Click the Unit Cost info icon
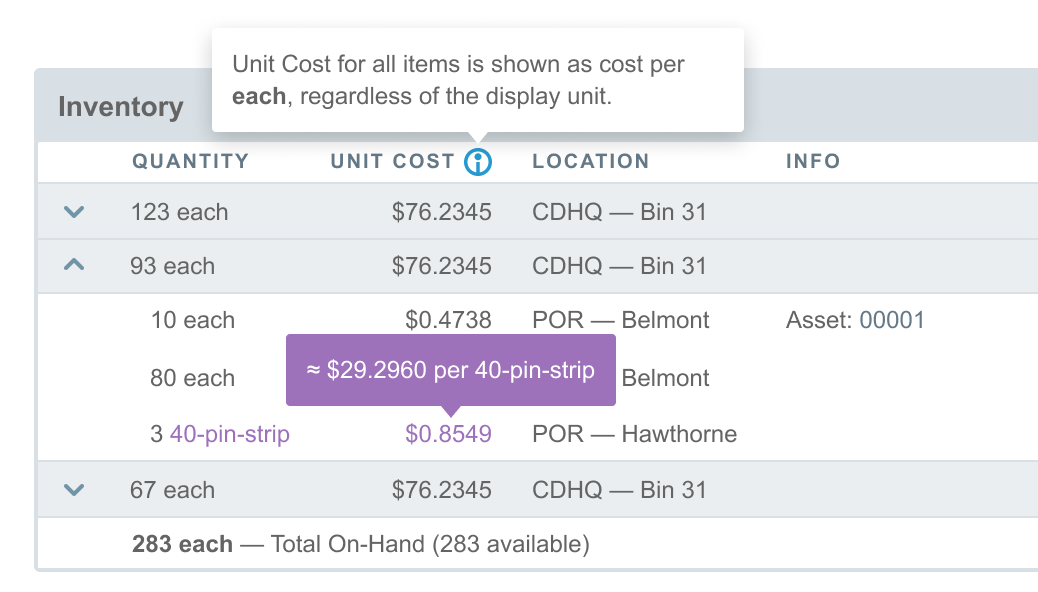The width and height of the screenshot is (1038, 592). click(477, 161)
